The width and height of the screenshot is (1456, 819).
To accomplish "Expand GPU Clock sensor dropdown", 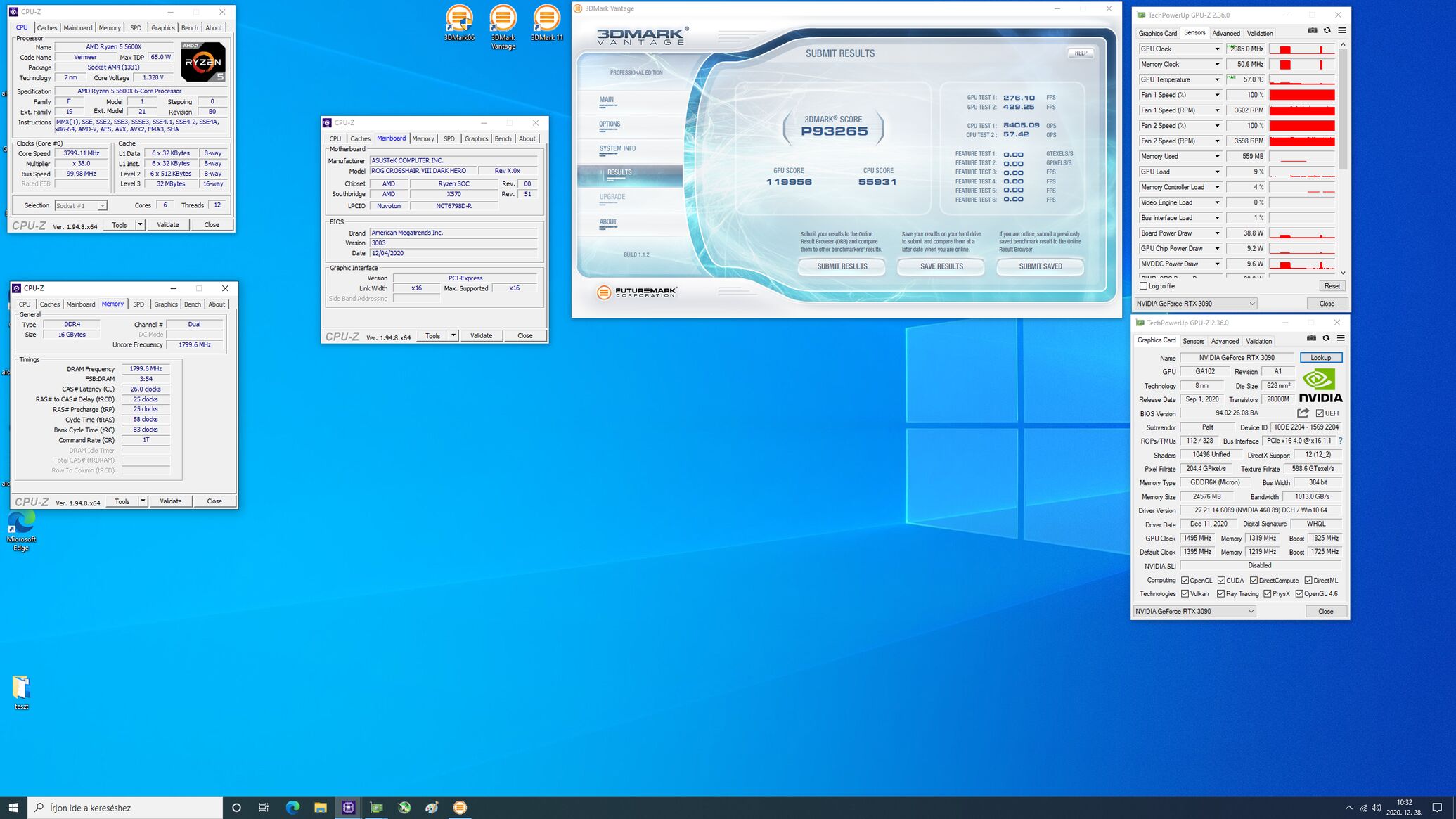I will pyautogui.click(x=1217, y=49).
